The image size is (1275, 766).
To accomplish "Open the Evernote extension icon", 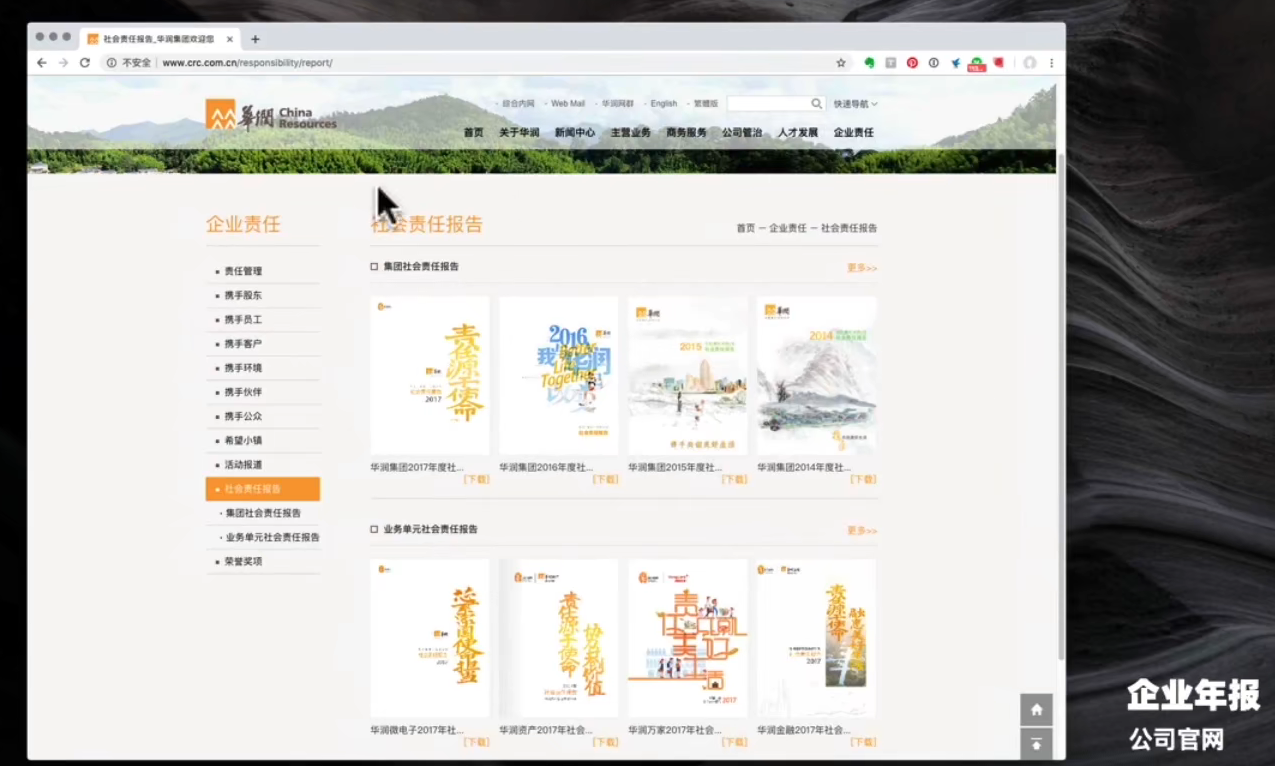I will (870, 63).
